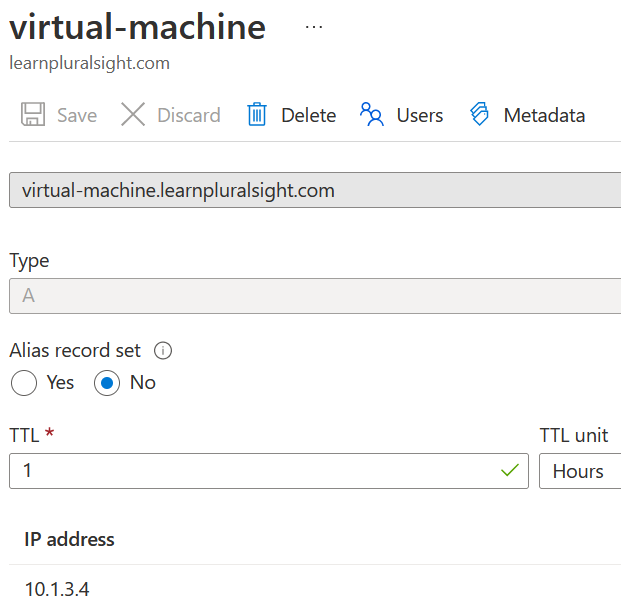Click the IP address entry 10.1.3.4
The height and width of the screenshot is (604, 621).
(x=57, y=589)
